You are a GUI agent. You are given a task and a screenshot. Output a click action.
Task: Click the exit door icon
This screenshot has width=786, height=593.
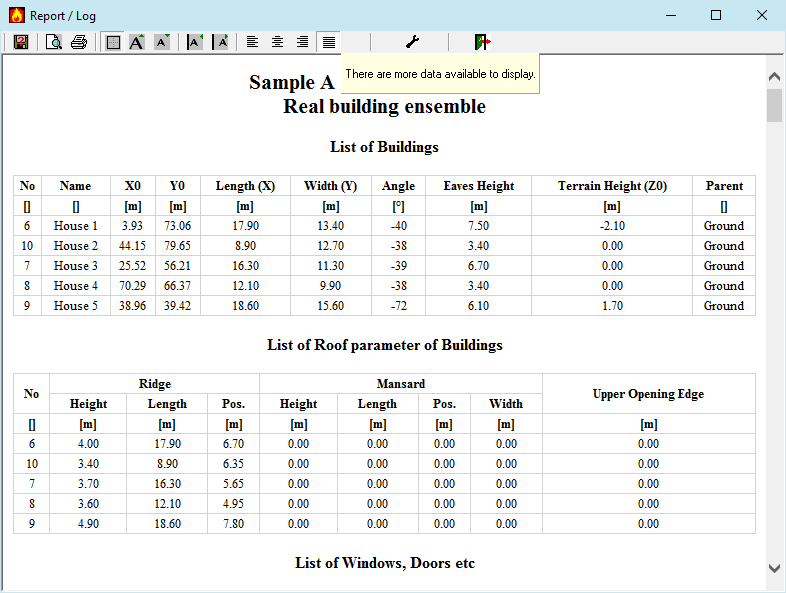[x=482, y=42]
